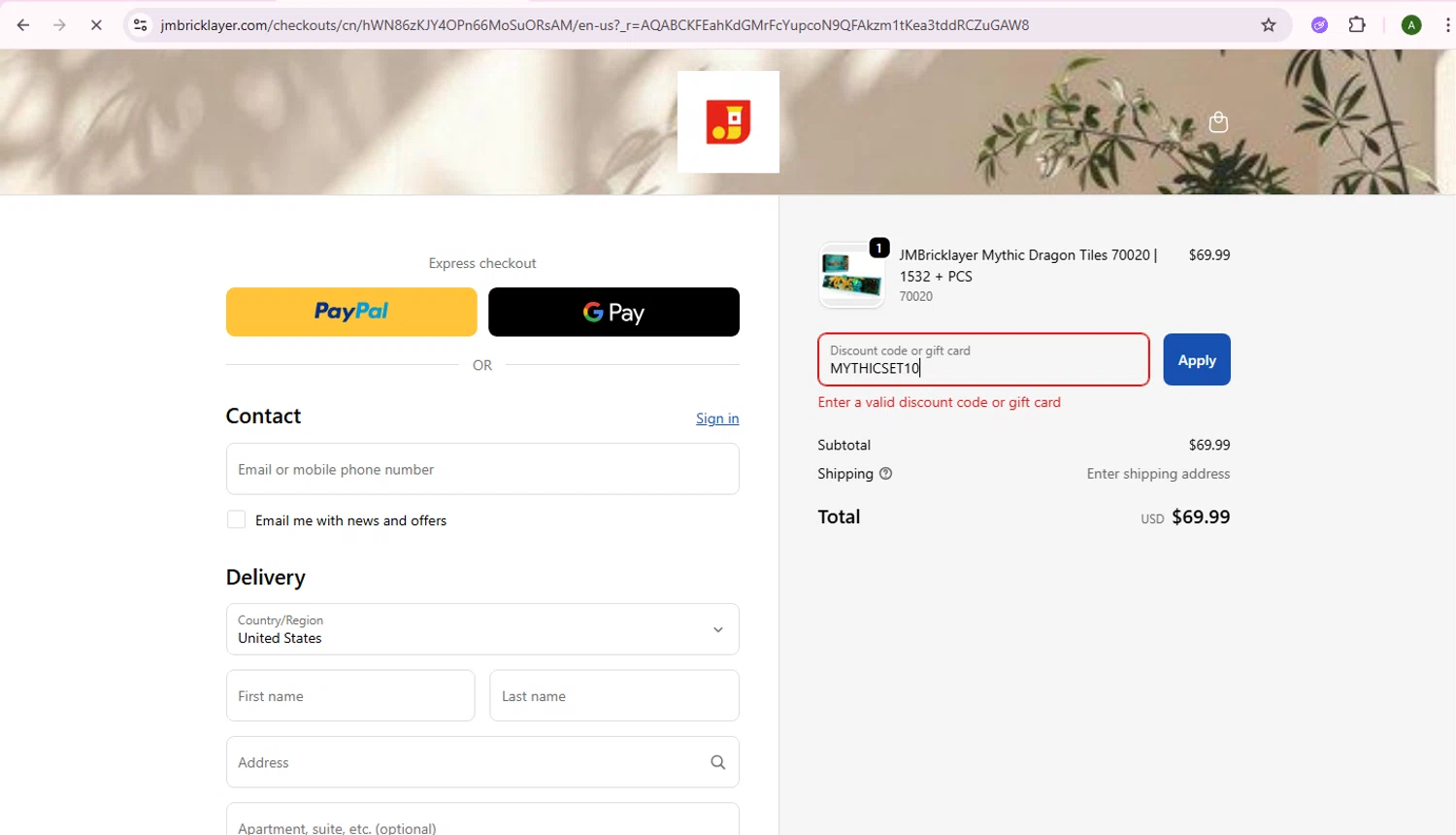
Task: Open the Extensions puzzle icon
Action: pos(1357,25)
